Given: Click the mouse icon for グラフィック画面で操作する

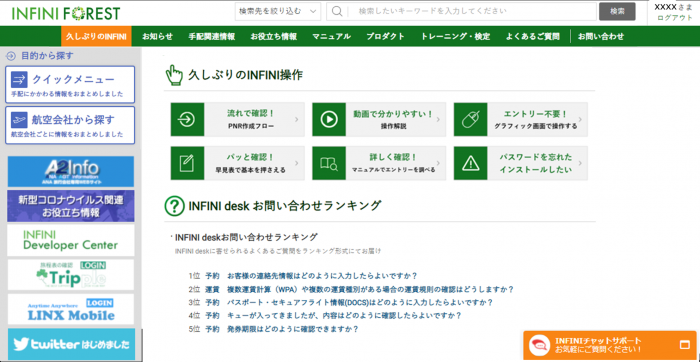Looking at the screenshot, I should pyautogui.click(x=471, y=119).
